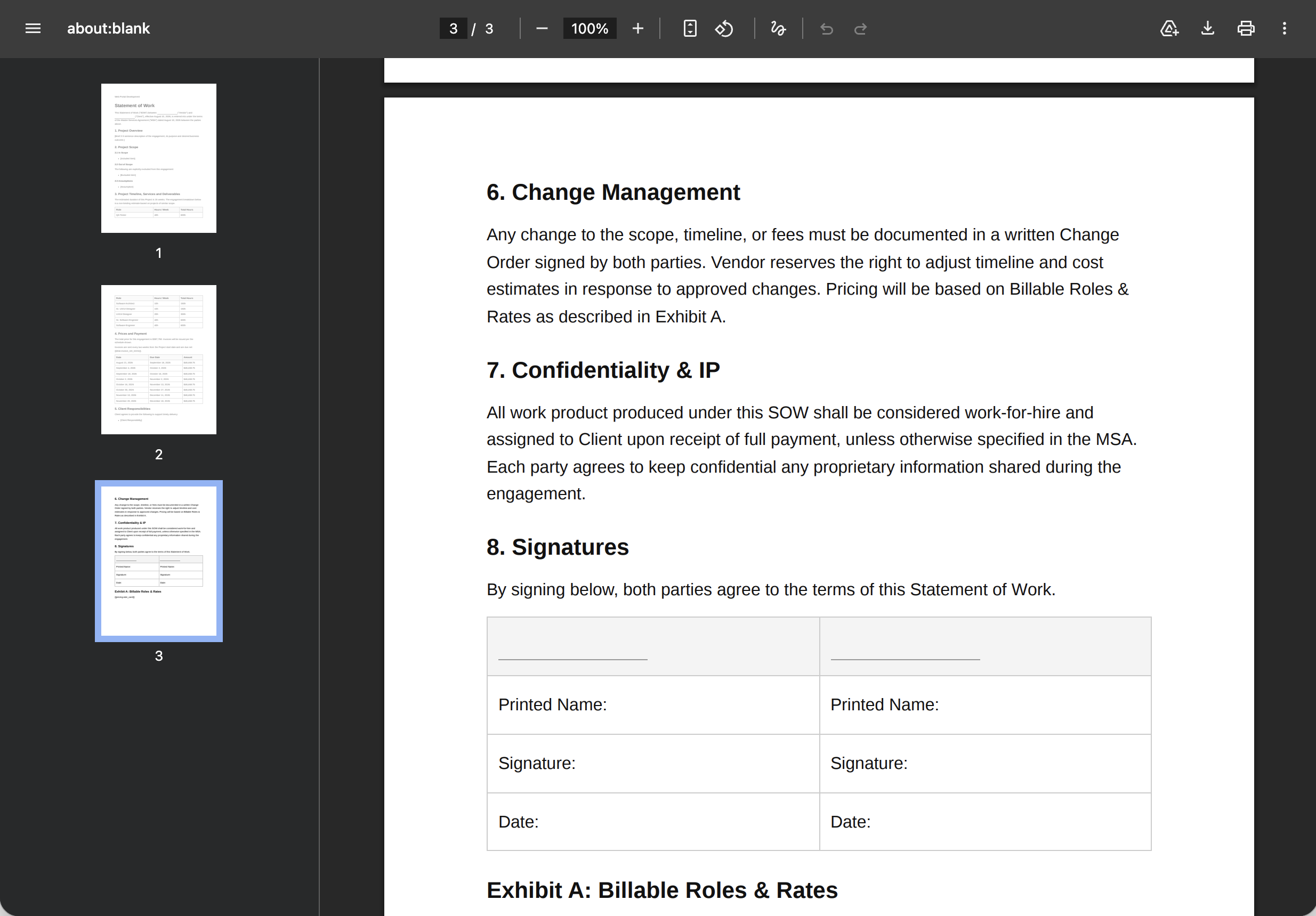The width and height of the screenshot is (1316, 916).
Task: Click the 6. Change Management heading
Action: pyautogui.click(x=613, y=192)
